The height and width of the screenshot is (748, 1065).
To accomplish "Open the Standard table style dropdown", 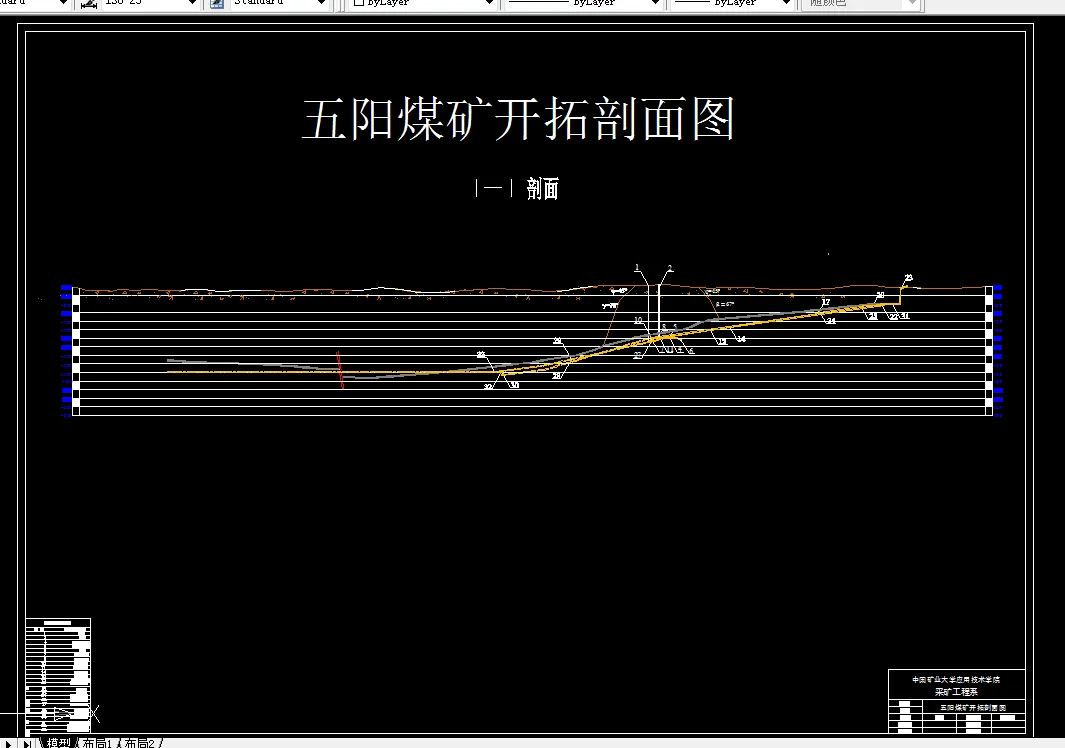I will tap(321, 3).
